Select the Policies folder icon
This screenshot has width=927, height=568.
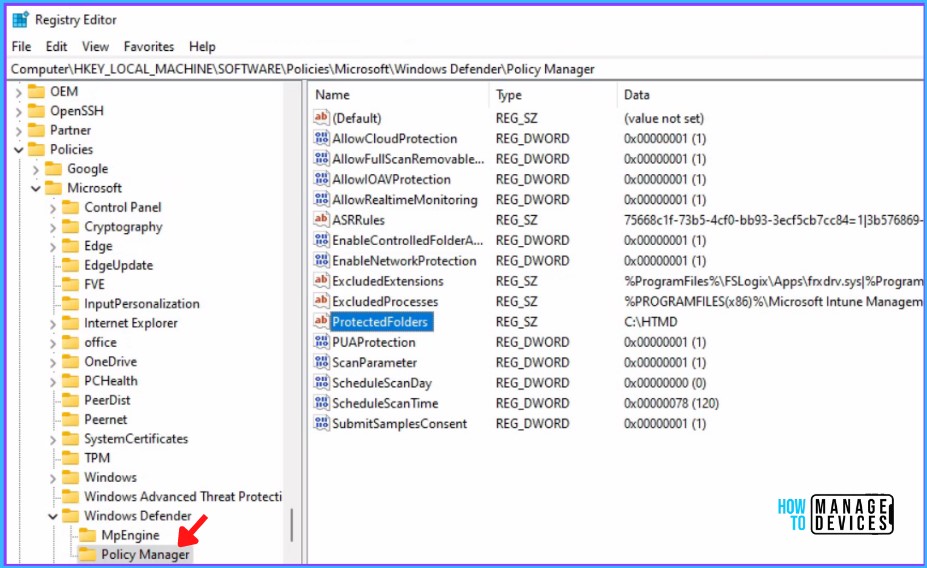[37, 149]
